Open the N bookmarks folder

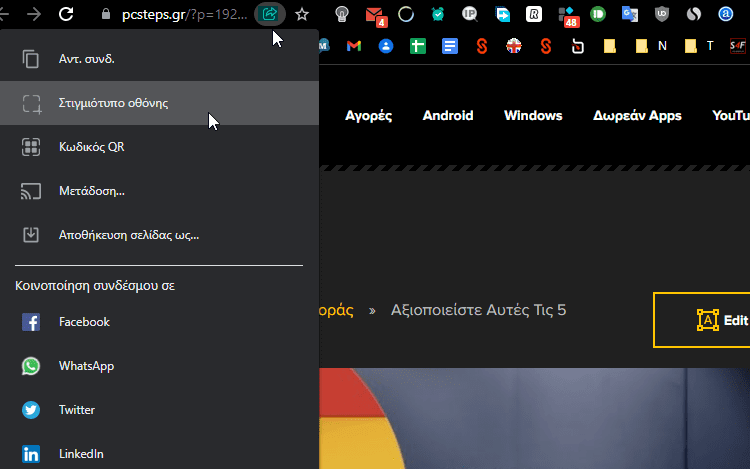point(651,46)
